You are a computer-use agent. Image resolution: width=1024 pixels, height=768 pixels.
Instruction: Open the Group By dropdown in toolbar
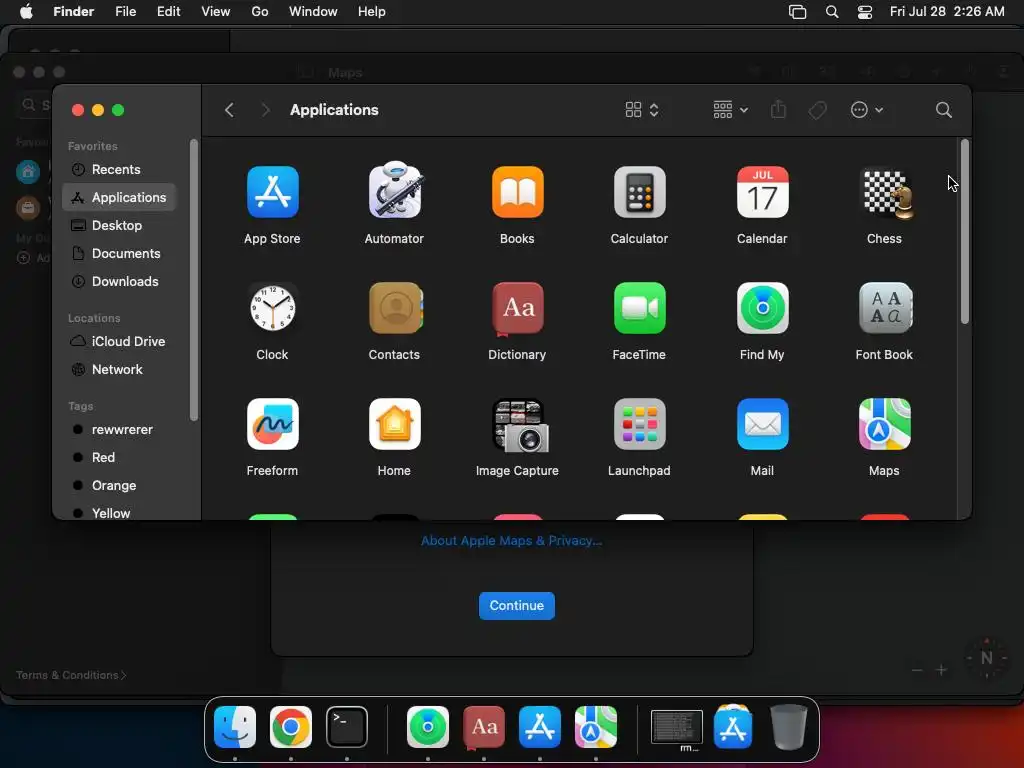[x=730, y=110]
